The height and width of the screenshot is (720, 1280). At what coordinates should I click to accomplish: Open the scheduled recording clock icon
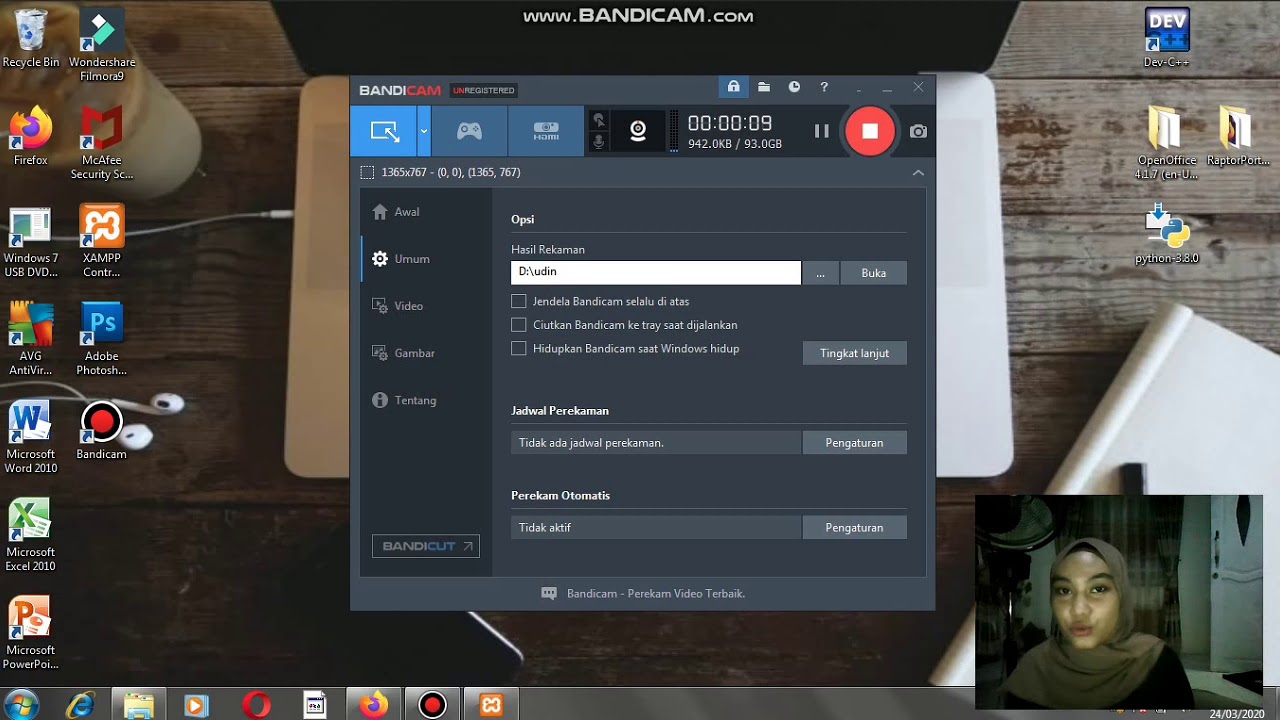(x=794, y=87)
